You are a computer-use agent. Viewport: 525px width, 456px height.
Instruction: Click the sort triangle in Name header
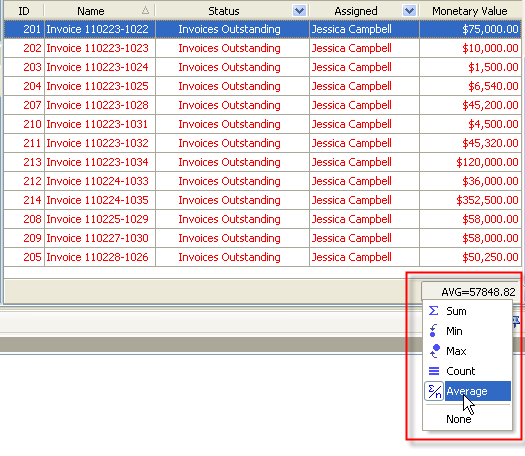click(145, 11)
